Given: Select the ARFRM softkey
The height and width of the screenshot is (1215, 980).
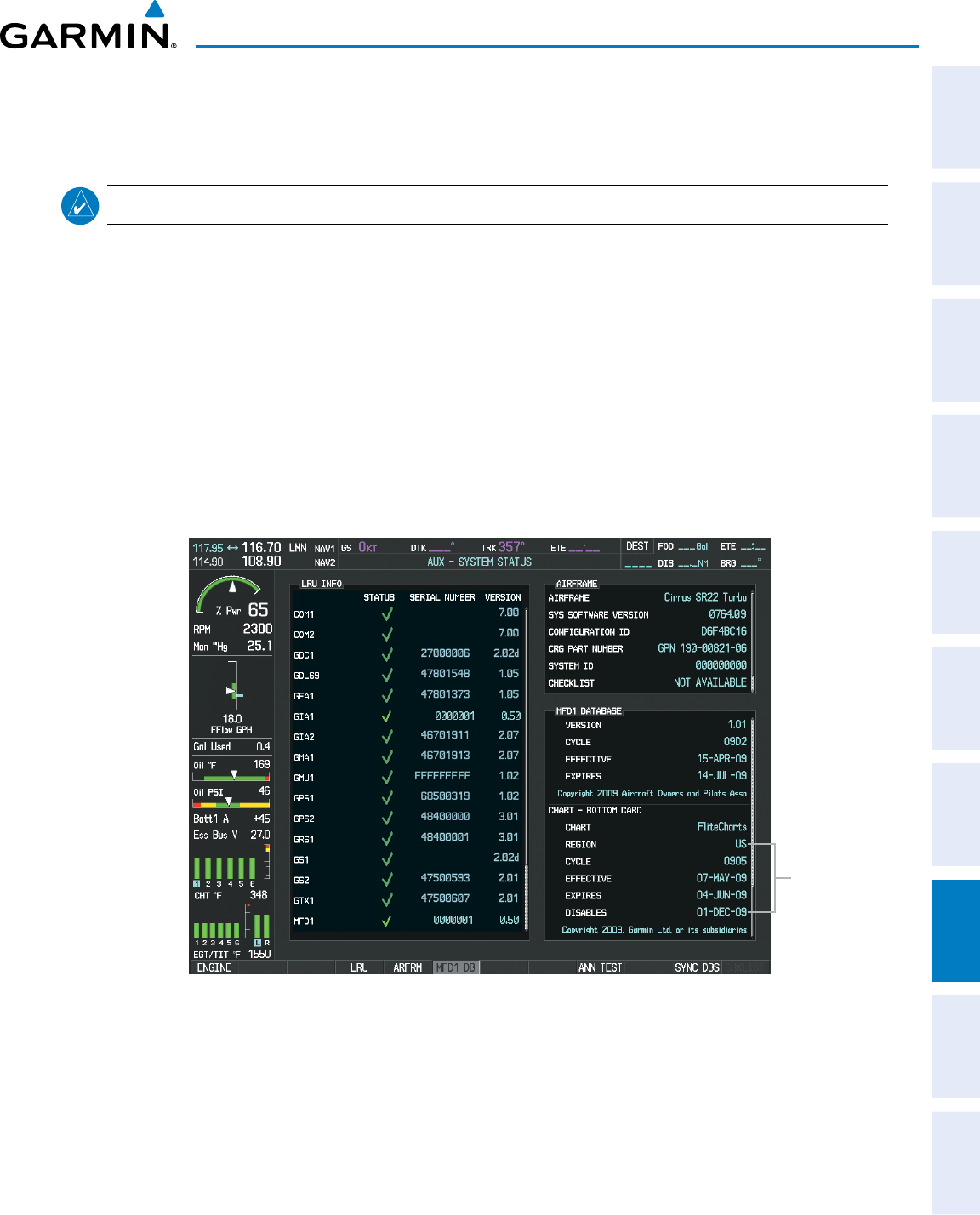Looking at the screenshot, I should 407,967.
